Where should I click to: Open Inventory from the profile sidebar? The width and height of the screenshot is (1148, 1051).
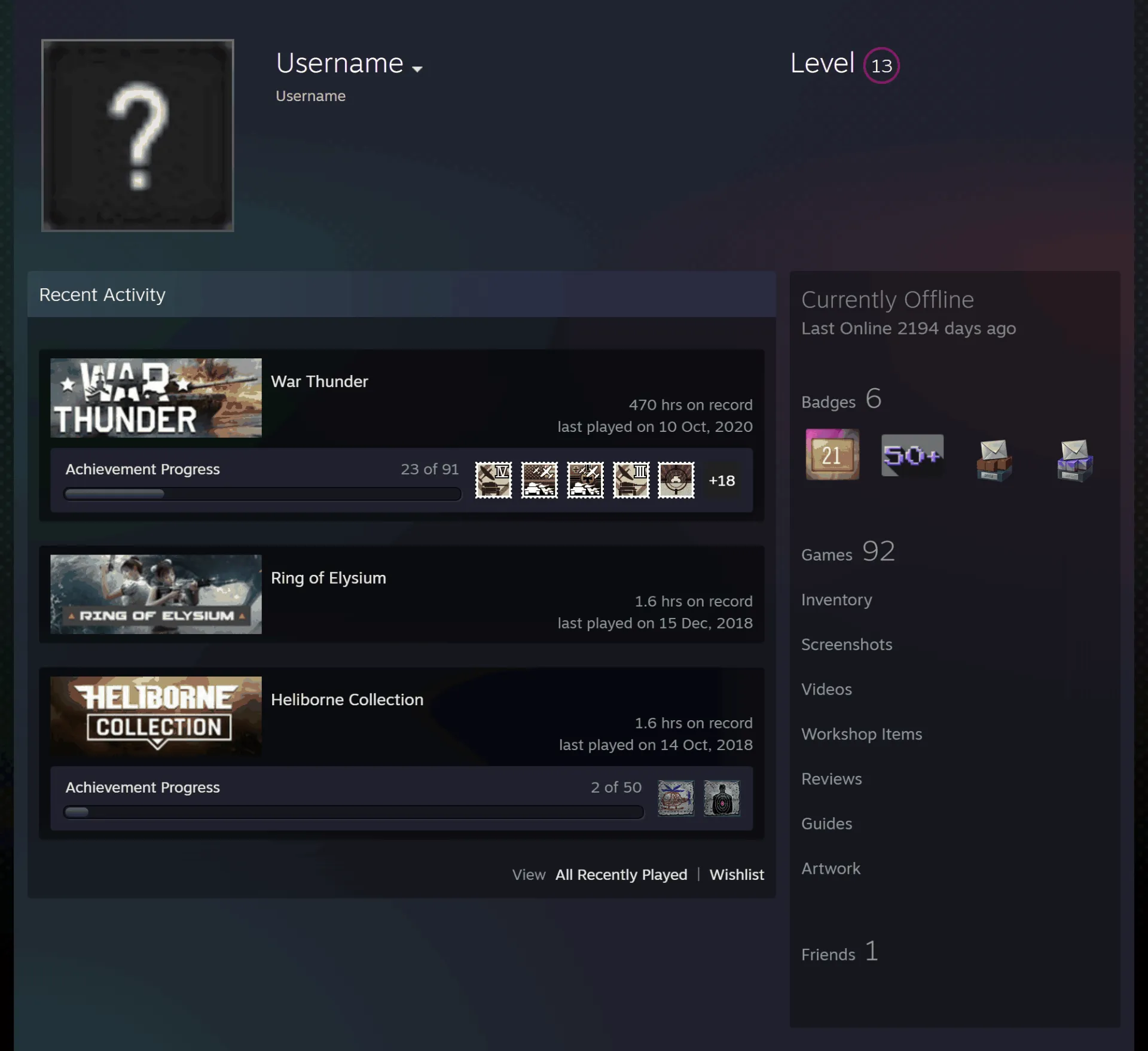pos(836,599)
